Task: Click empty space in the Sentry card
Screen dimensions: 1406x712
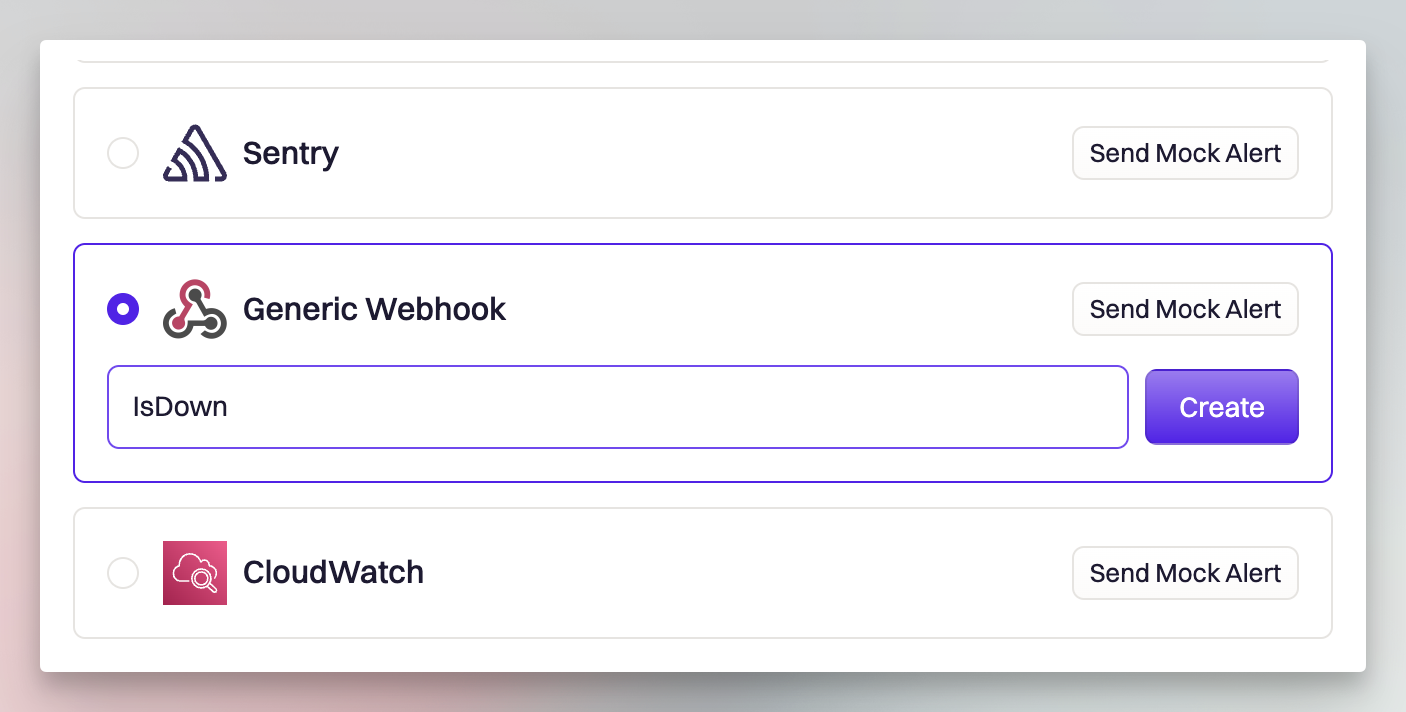Action: (x=700, y=153)
